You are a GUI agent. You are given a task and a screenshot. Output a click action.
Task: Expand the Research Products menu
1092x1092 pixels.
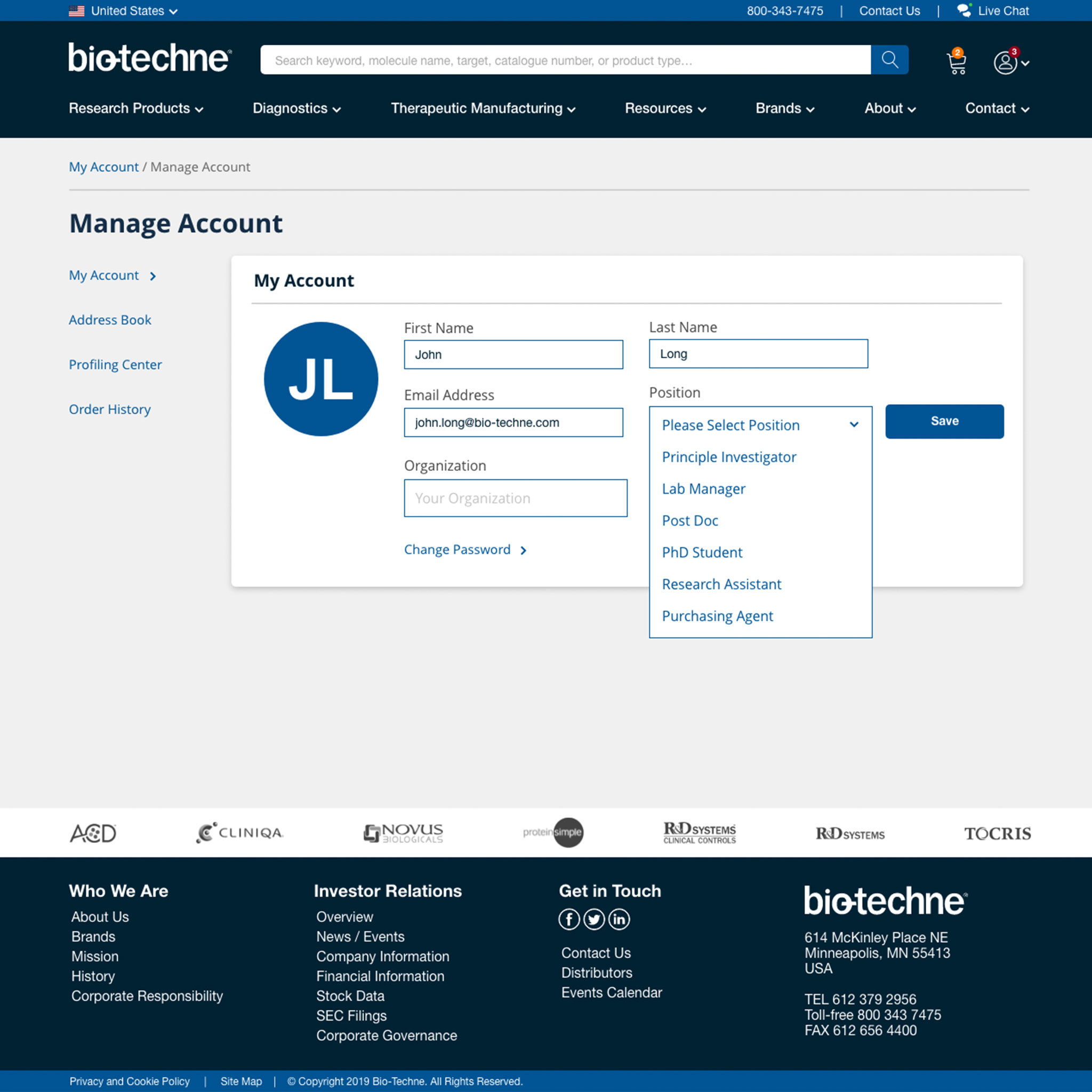(x=135, y=109)
